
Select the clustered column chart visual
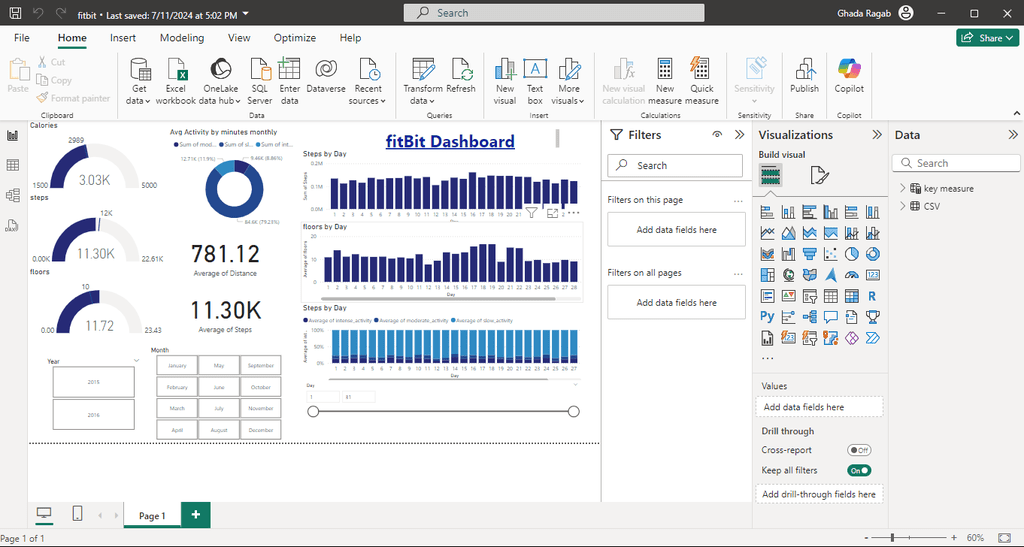click(x=830, y=212)
